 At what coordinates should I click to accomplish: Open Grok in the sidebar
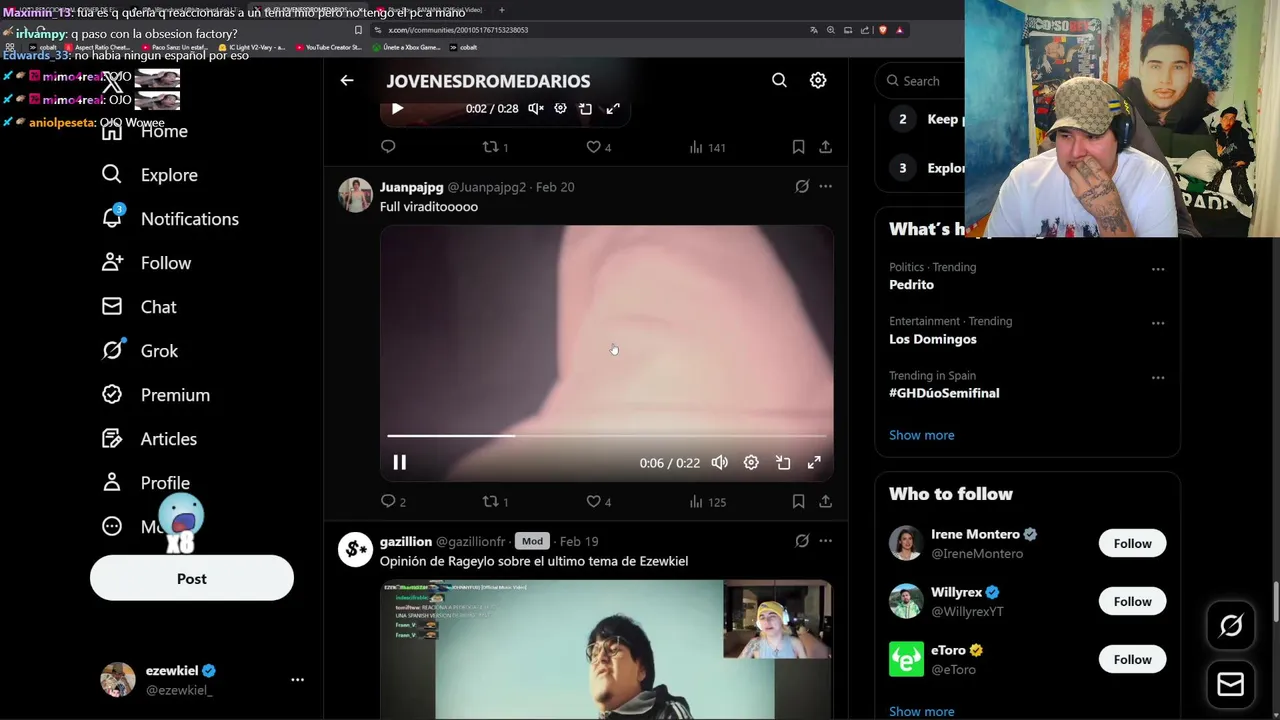click(x=140, y=351)
